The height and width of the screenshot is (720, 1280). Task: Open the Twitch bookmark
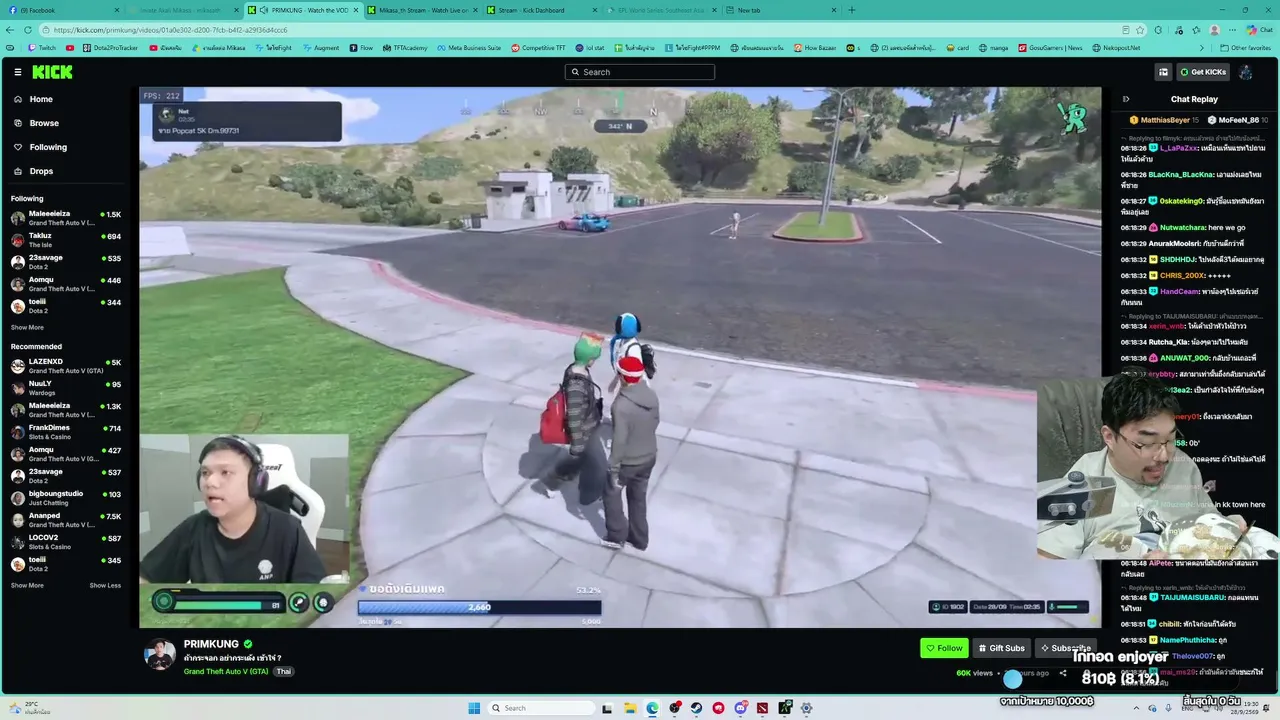(42, 48)
